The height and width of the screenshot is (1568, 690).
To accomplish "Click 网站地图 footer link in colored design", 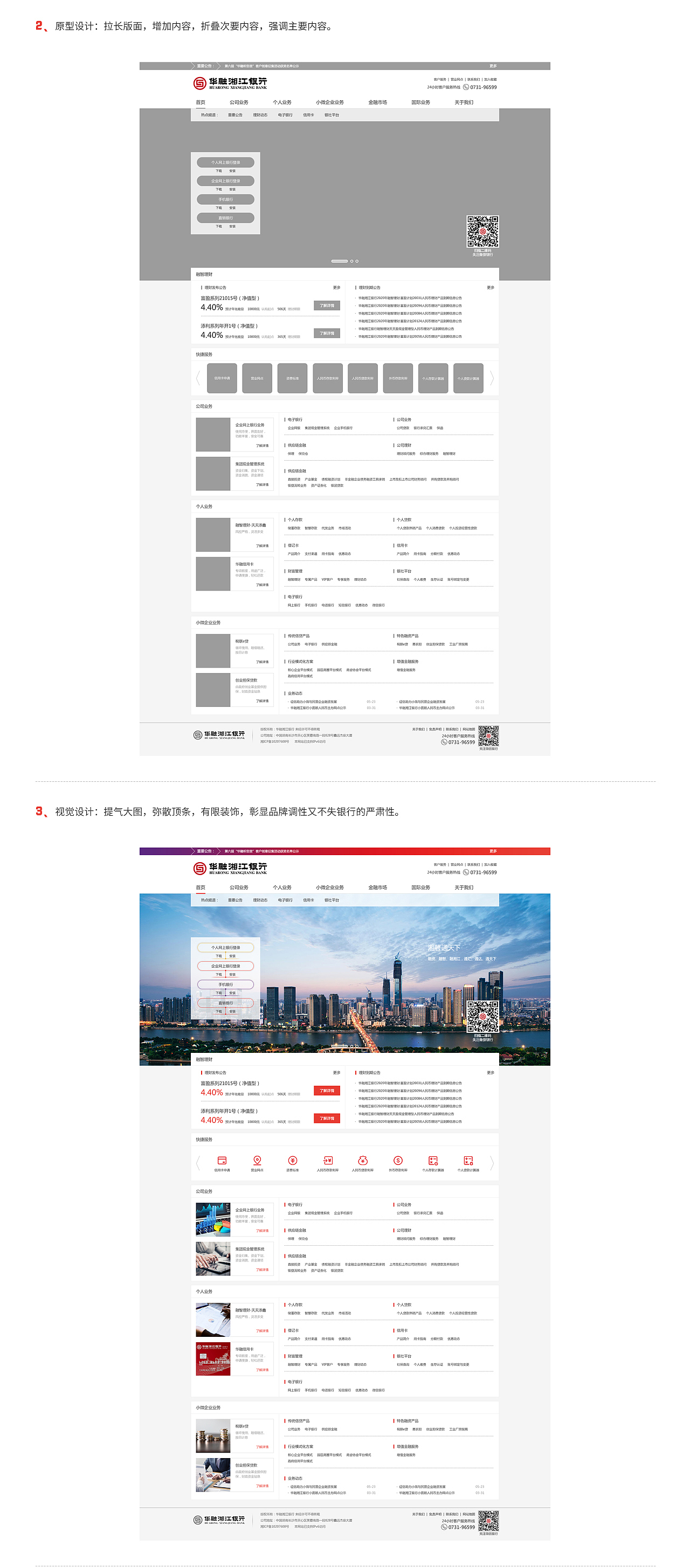I will [x=468, y=1515].
